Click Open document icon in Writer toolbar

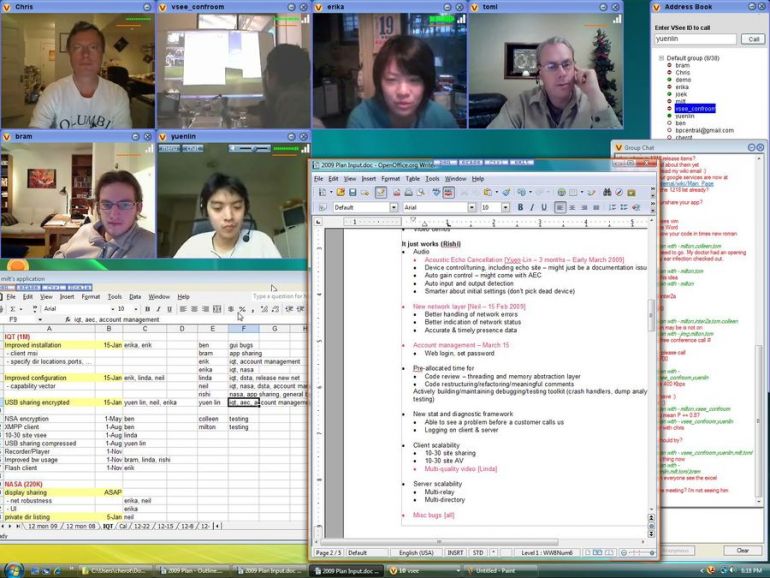click(340, 193)
